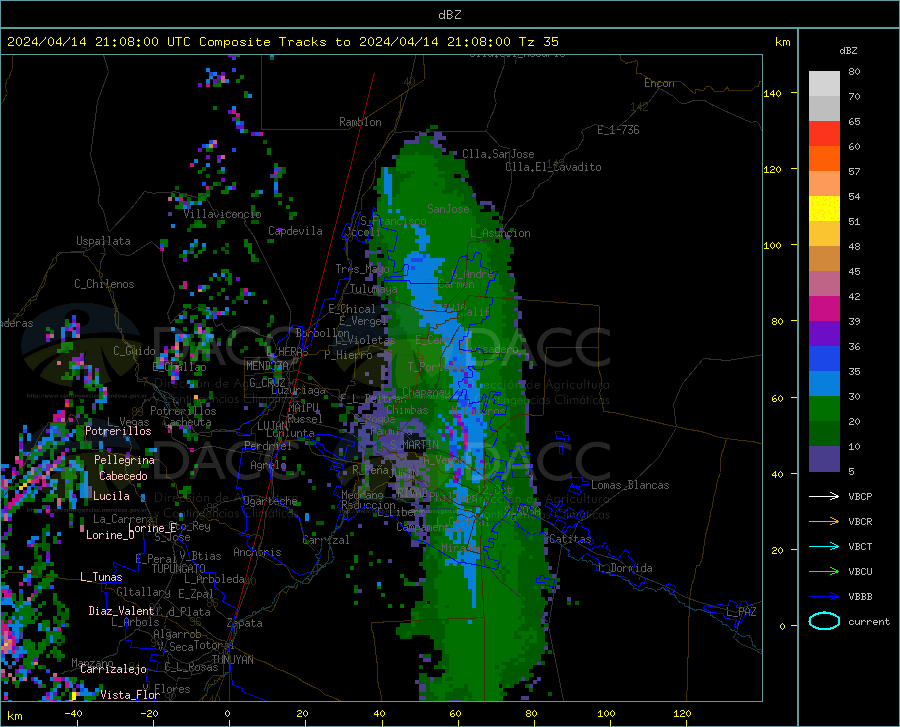Click the 'Lucila' map label

(x=111, y=496)
